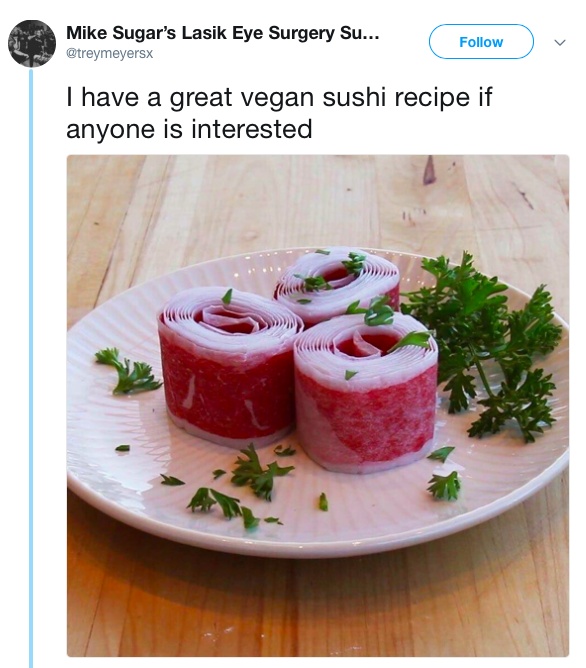Screen dimensions: 586x668
Task: Click the rear roll topped with parsley
Action: (x=337, y=281)
